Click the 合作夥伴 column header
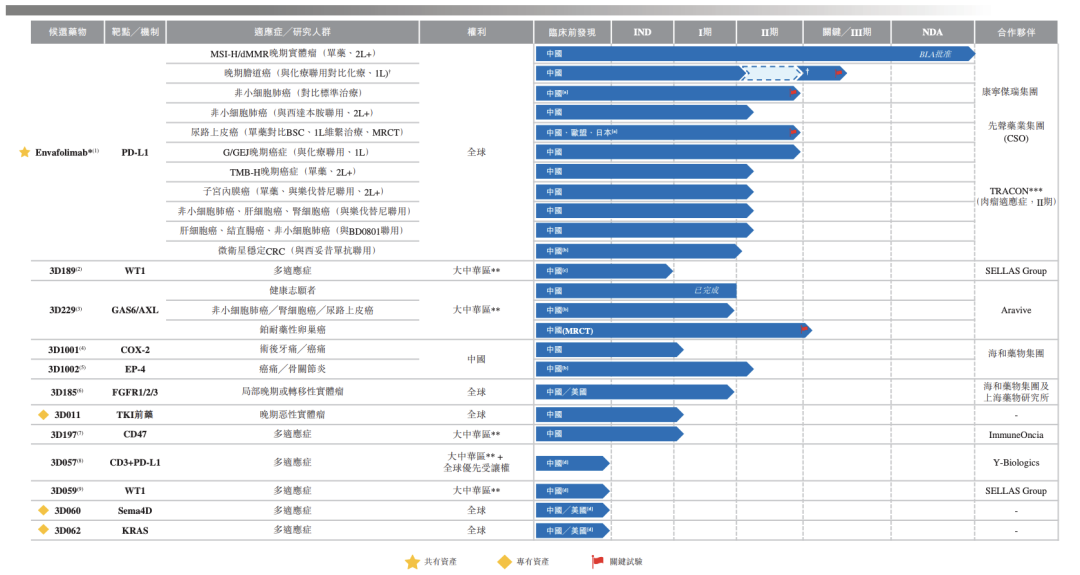 (1016, 32)
